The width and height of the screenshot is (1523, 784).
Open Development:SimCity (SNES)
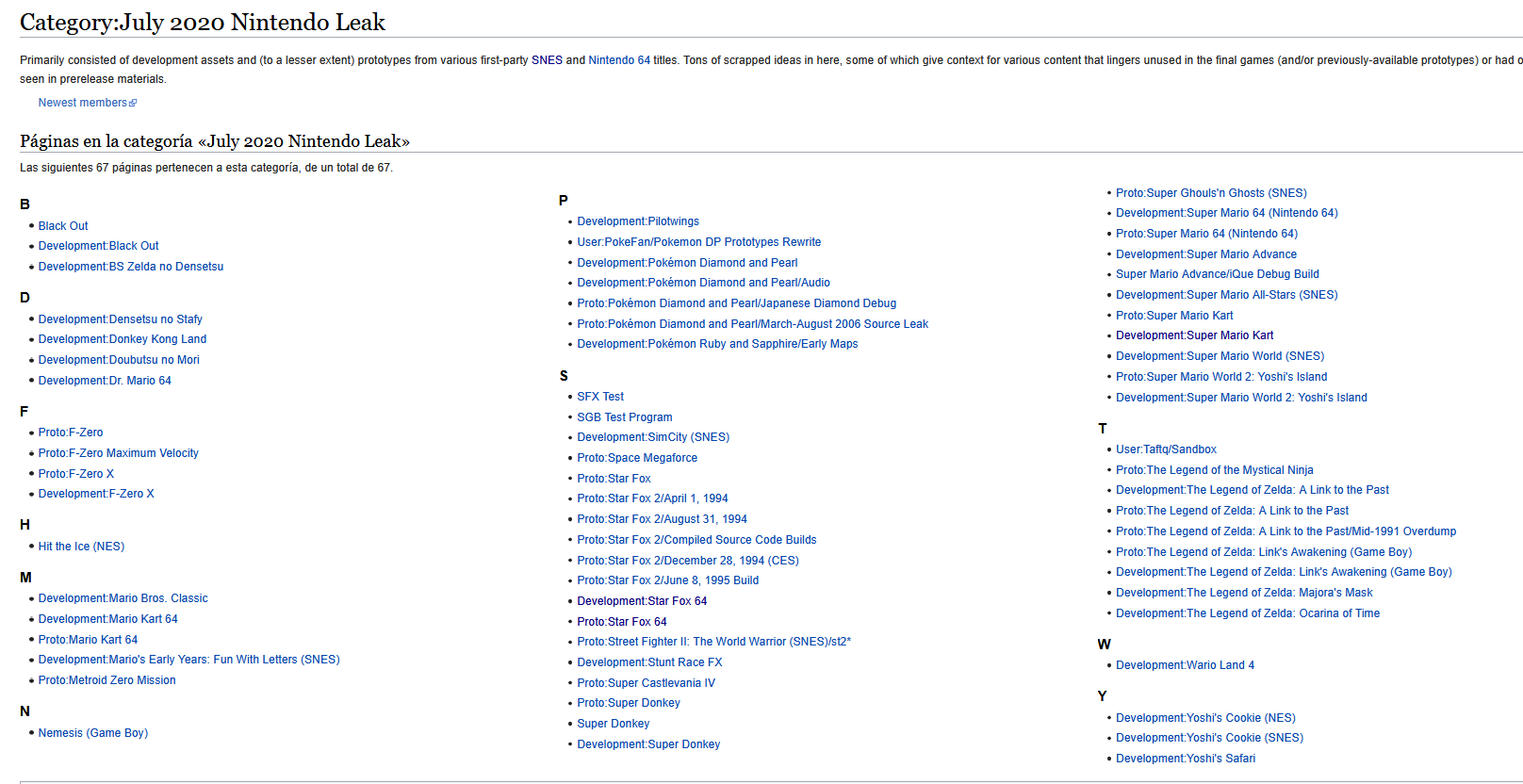653,437
